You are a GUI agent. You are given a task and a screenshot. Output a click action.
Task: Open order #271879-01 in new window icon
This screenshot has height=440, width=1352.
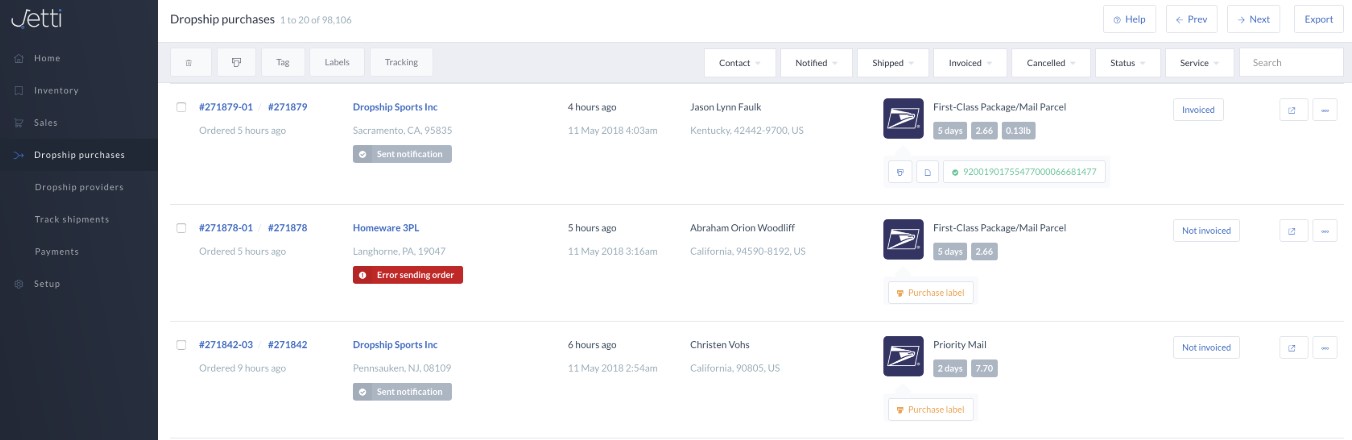[x=1292, y=111]
